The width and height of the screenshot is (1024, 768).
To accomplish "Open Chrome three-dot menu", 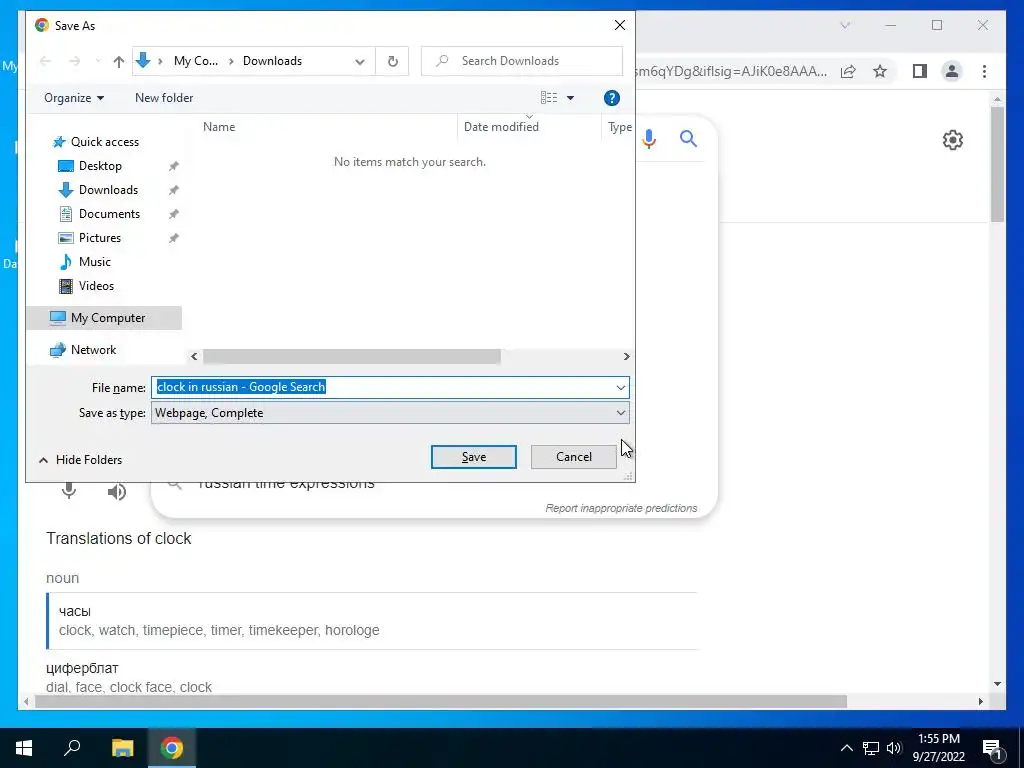I will 984,71.
